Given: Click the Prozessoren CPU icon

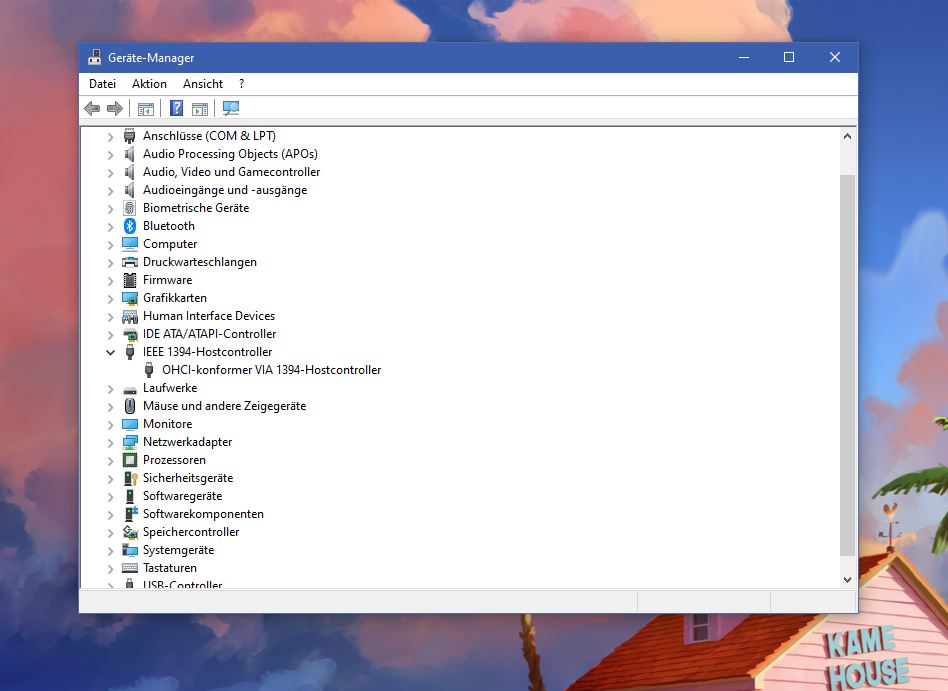Looking at the screenshot, I should tap(129, 460).
